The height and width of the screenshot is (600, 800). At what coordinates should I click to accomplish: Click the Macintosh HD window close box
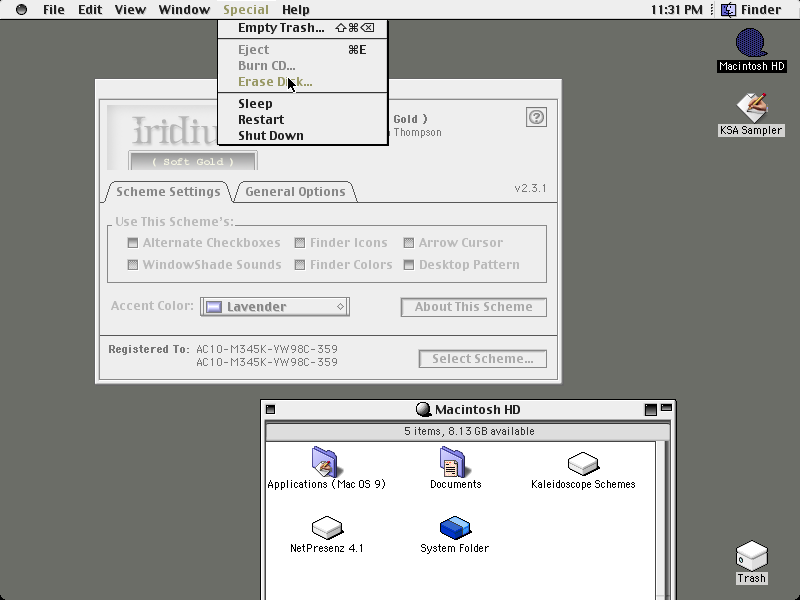point(271,409)
